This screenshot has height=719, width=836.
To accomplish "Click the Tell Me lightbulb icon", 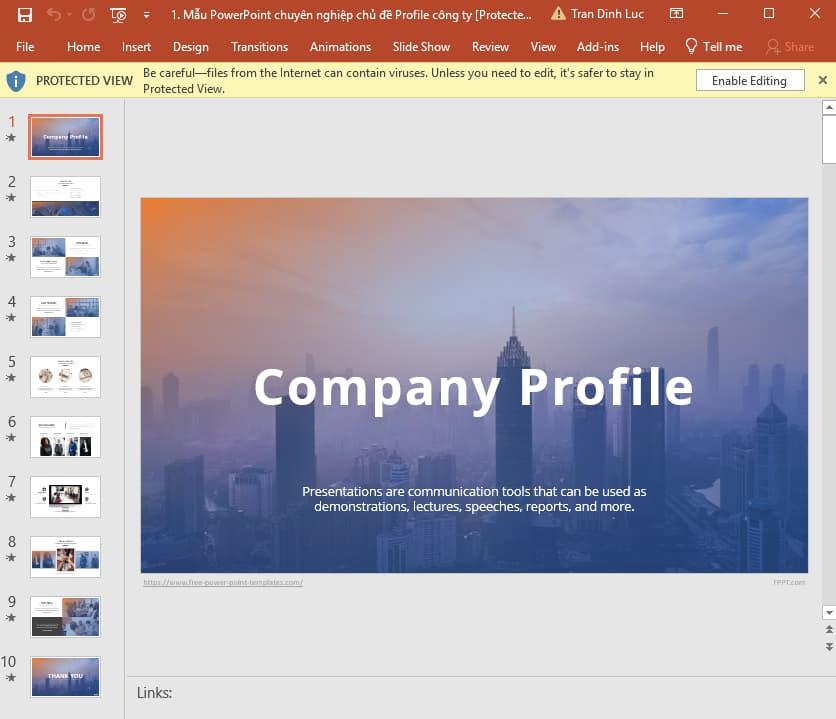I will coord(690,46).
